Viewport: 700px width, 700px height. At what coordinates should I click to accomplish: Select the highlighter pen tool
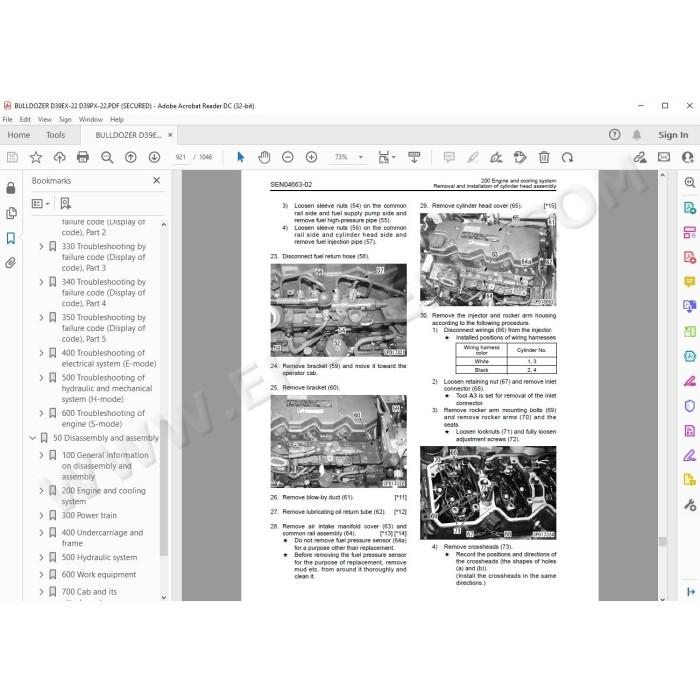(473, 157)
